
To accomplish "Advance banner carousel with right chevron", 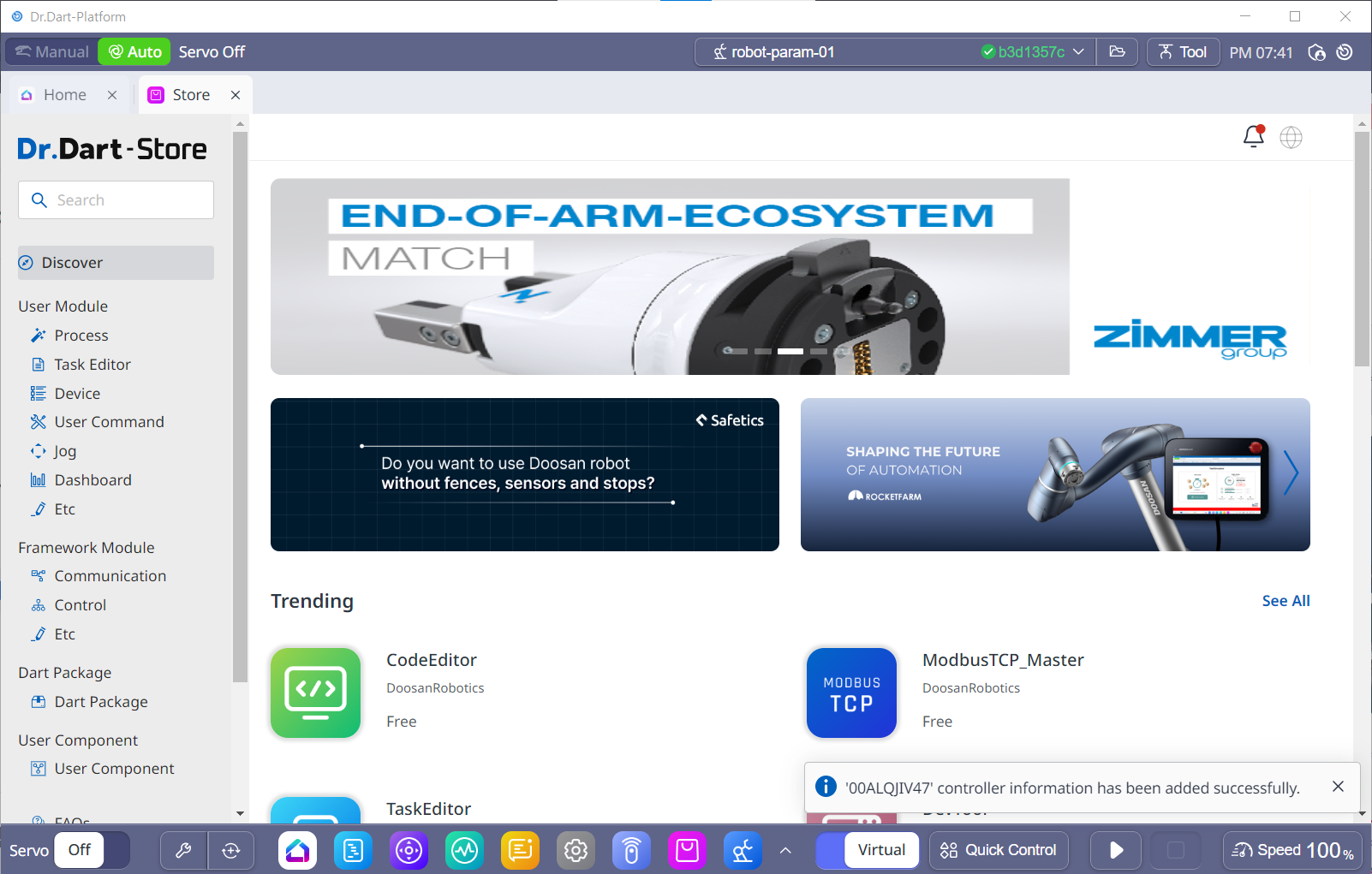I will tap(1291, 473).
